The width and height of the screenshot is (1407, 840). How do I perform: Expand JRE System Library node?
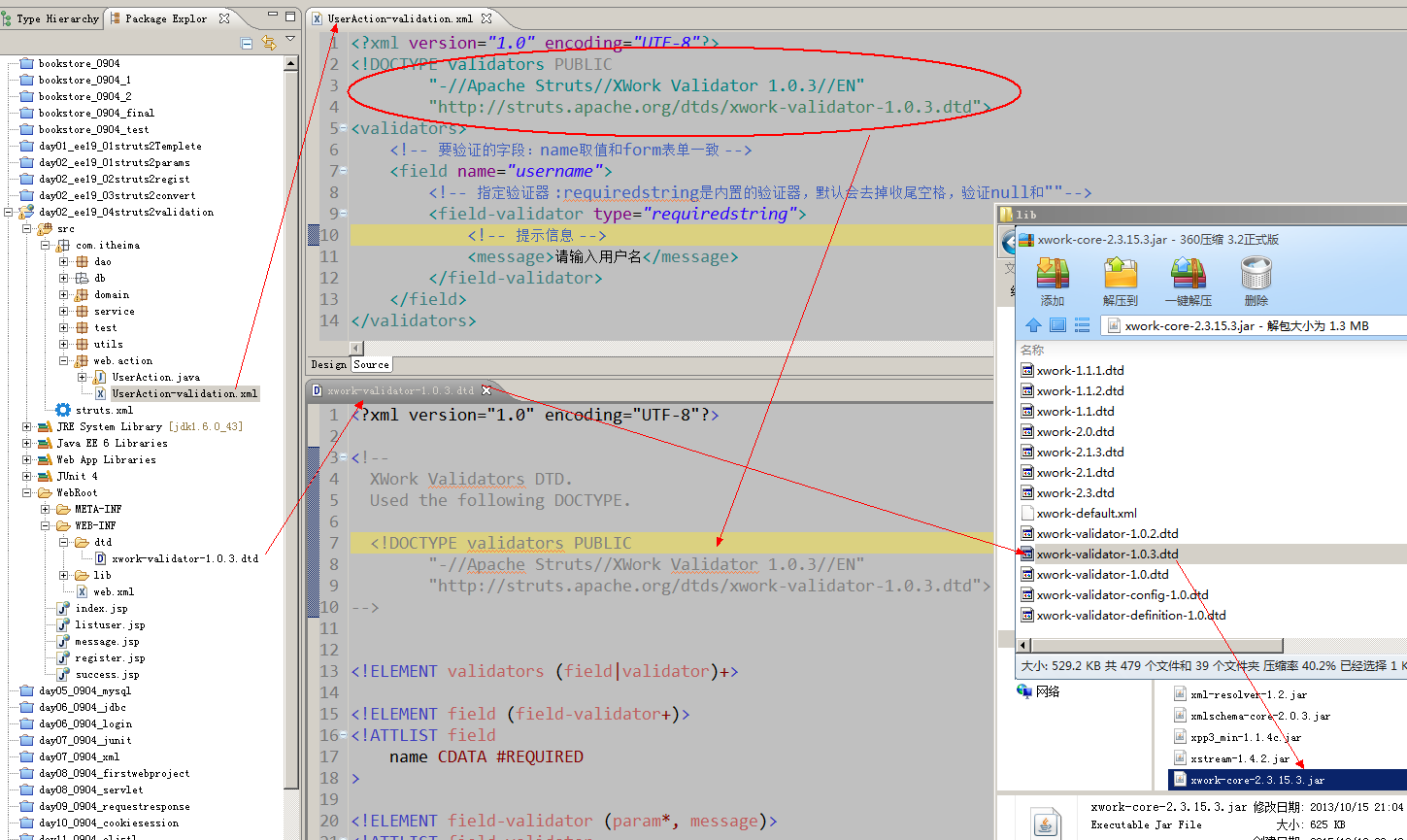point(27,427)
